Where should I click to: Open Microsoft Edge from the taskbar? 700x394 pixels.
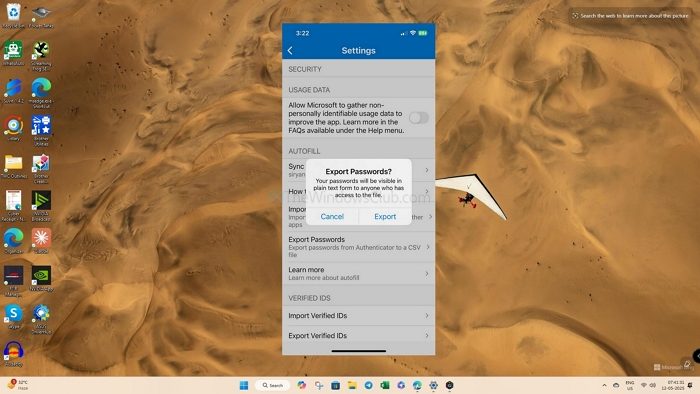(417, 385)
